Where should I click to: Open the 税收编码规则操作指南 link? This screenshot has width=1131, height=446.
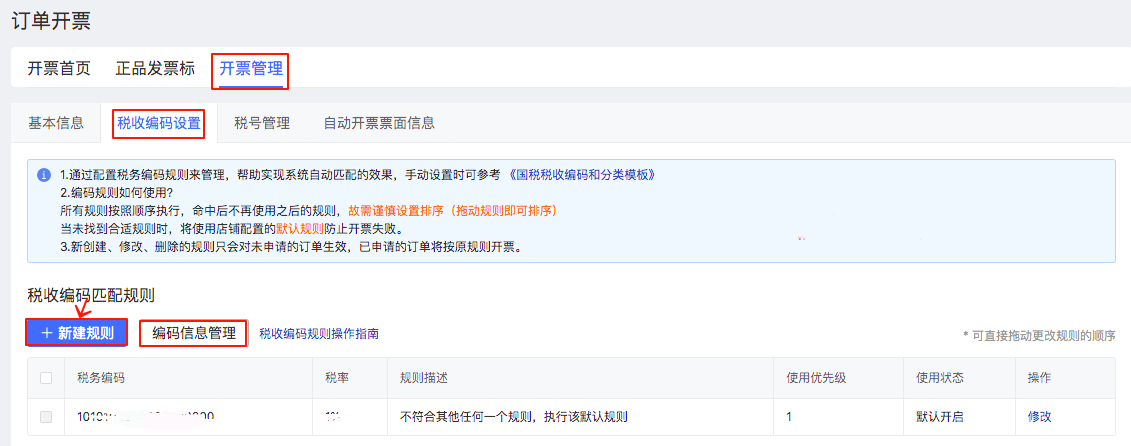click(x=319, y=333)
